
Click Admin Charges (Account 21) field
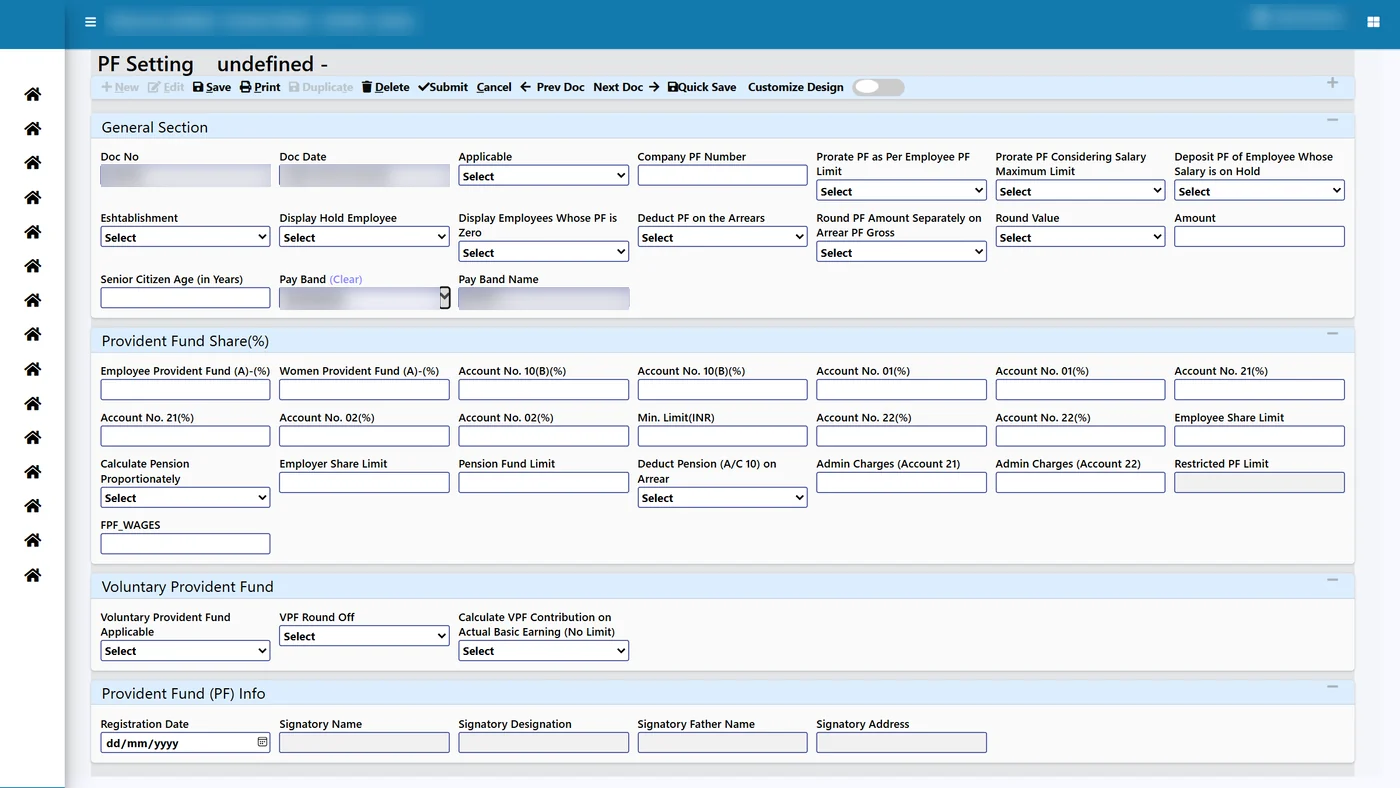coord(901,482)
